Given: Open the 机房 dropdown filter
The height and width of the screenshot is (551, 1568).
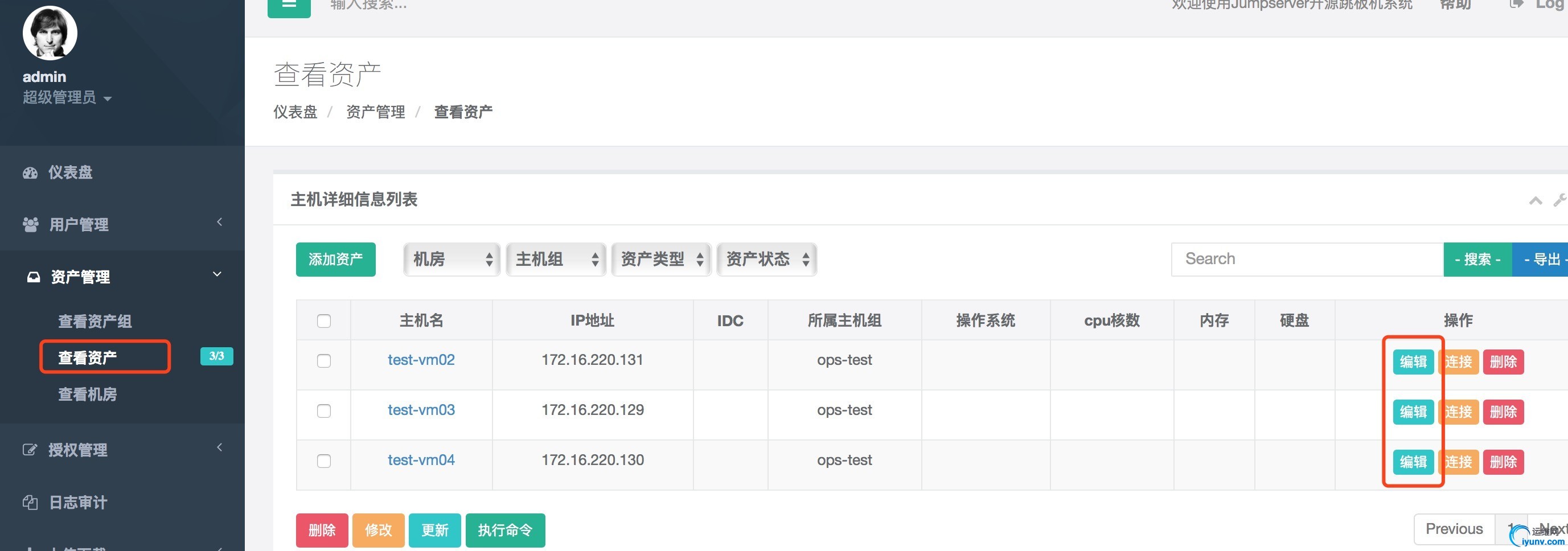Looking at the screenshot, I should pyautogui.click(x=451, y=260).
